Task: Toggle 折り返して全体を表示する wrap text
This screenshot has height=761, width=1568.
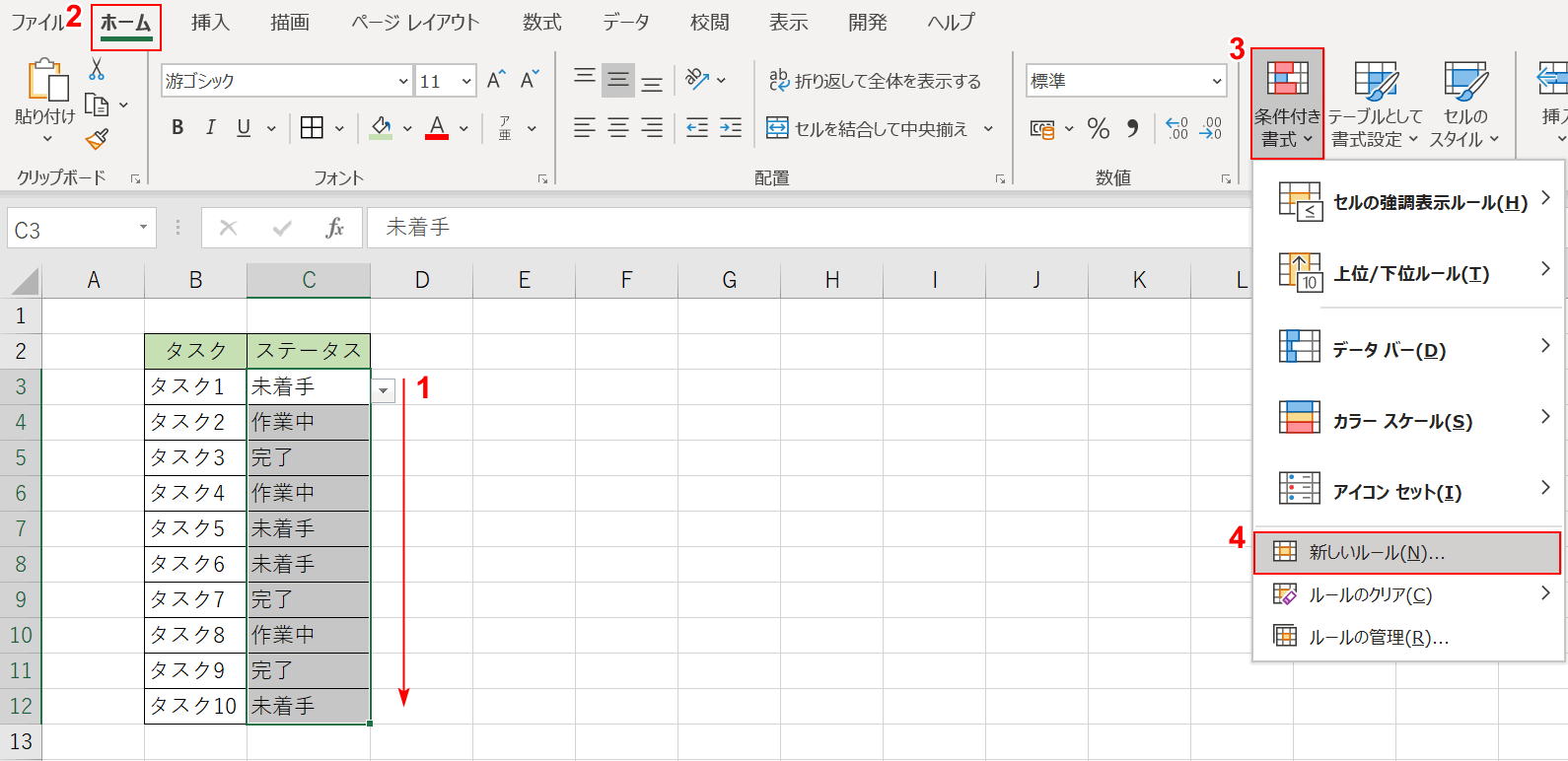Action: pyautogui.click(x=875, y=81)
